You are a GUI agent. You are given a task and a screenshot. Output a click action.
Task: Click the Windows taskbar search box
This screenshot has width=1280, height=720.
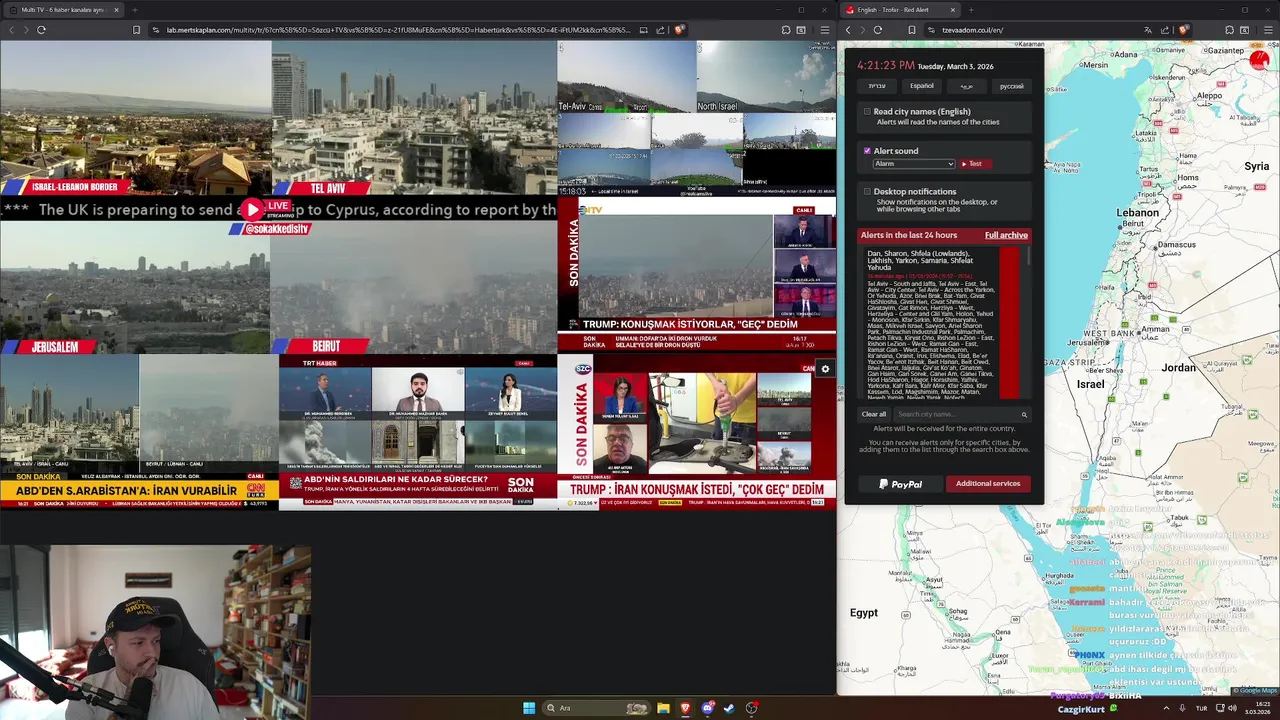(x=595, y=708)
